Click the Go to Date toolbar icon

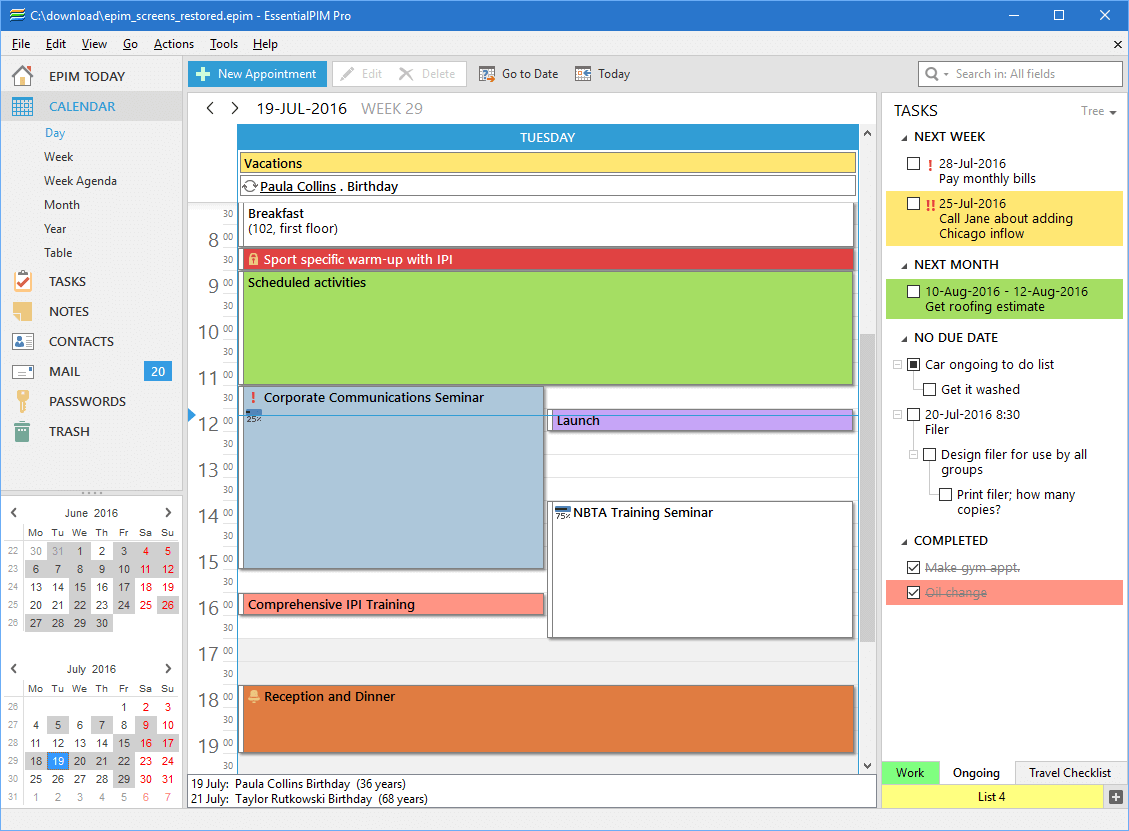[487, 74]
